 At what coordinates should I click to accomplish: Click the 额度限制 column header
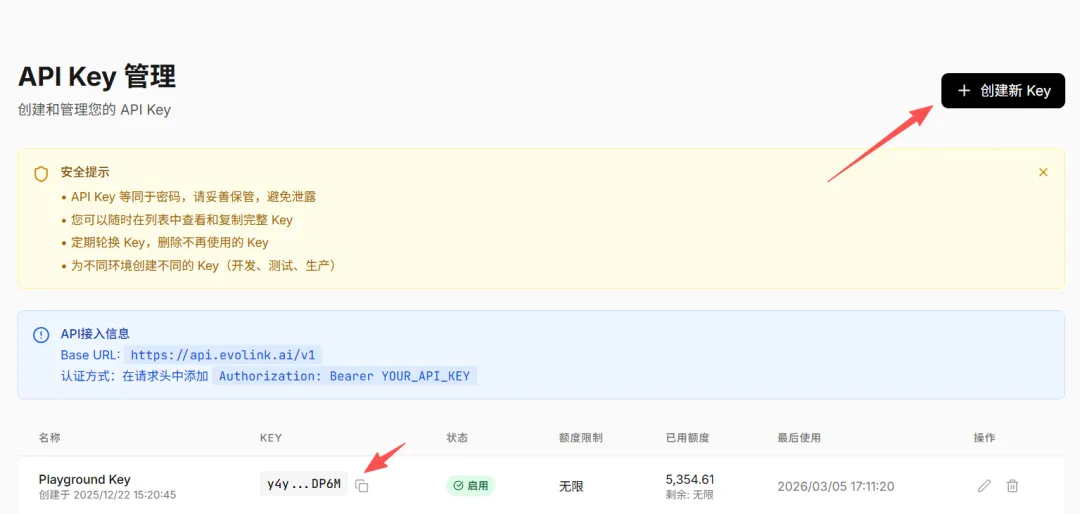coord(581,438)
